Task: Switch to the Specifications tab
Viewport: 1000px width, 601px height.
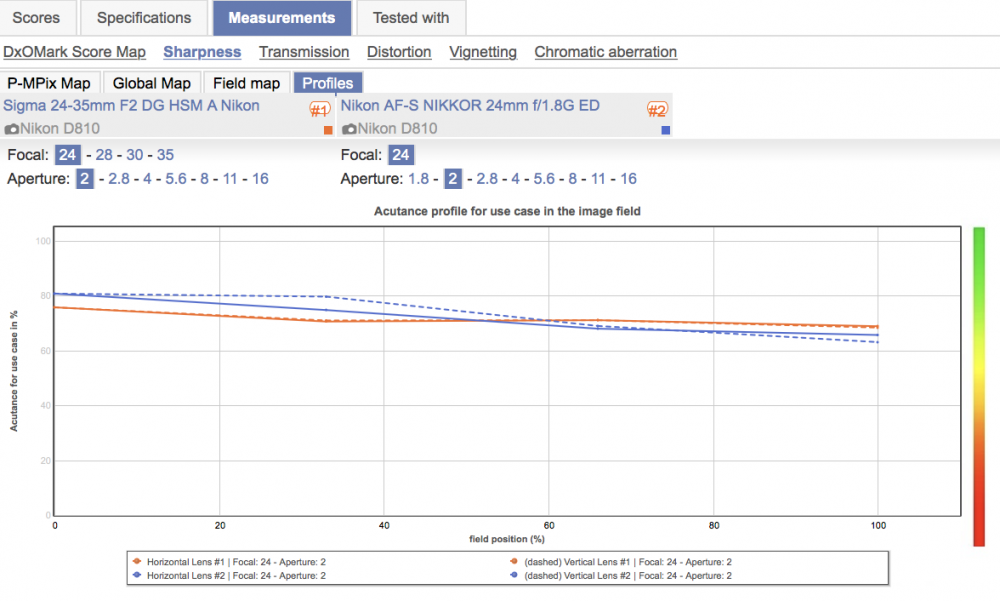Action: pos(144,18)
